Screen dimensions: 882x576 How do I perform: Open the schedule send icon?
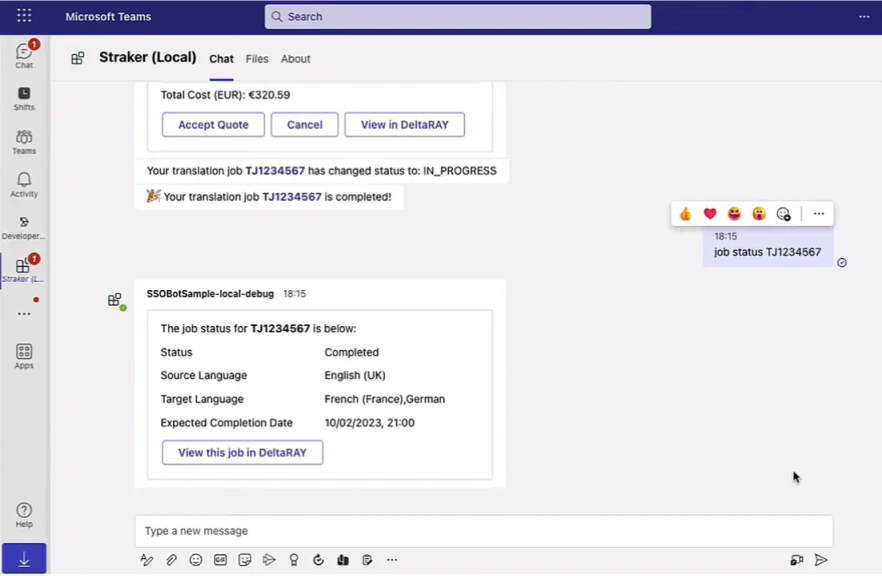pos(269,560)
